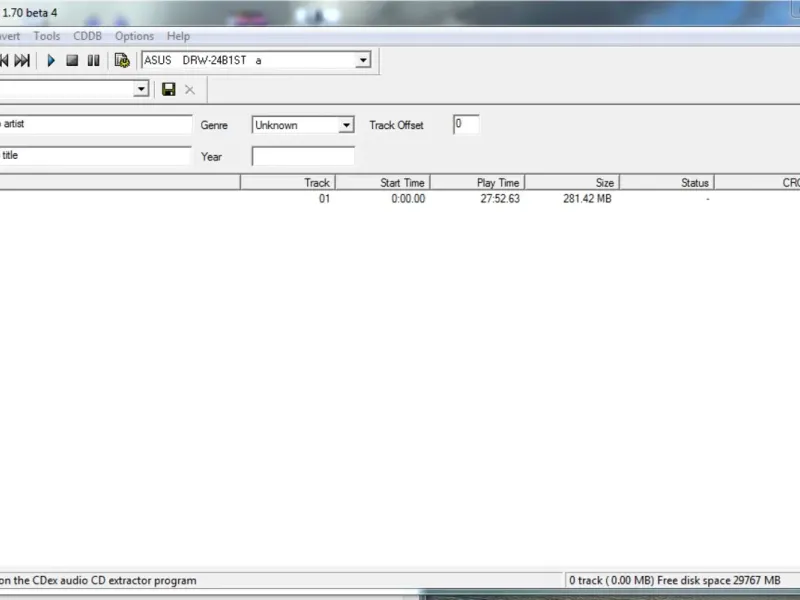The image size is (800, 600).
Task: Open the ASUS DRW-24B1ST drive dropdown
Action: 363,60
